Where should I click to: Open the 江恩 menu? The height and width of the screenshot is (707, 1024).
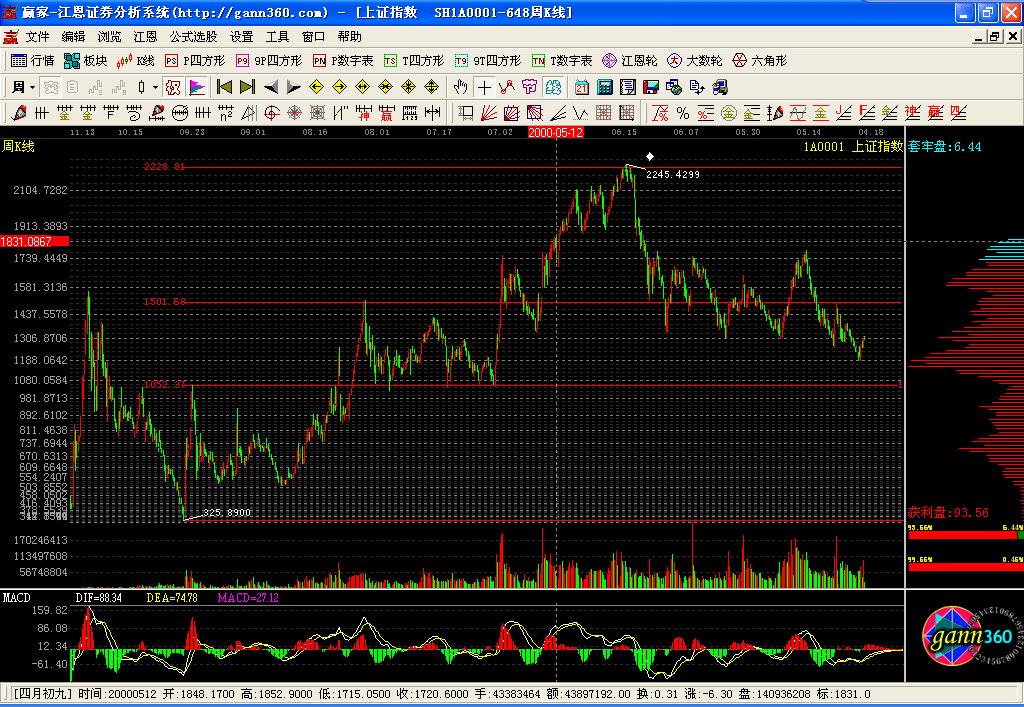tap(145, 36)
